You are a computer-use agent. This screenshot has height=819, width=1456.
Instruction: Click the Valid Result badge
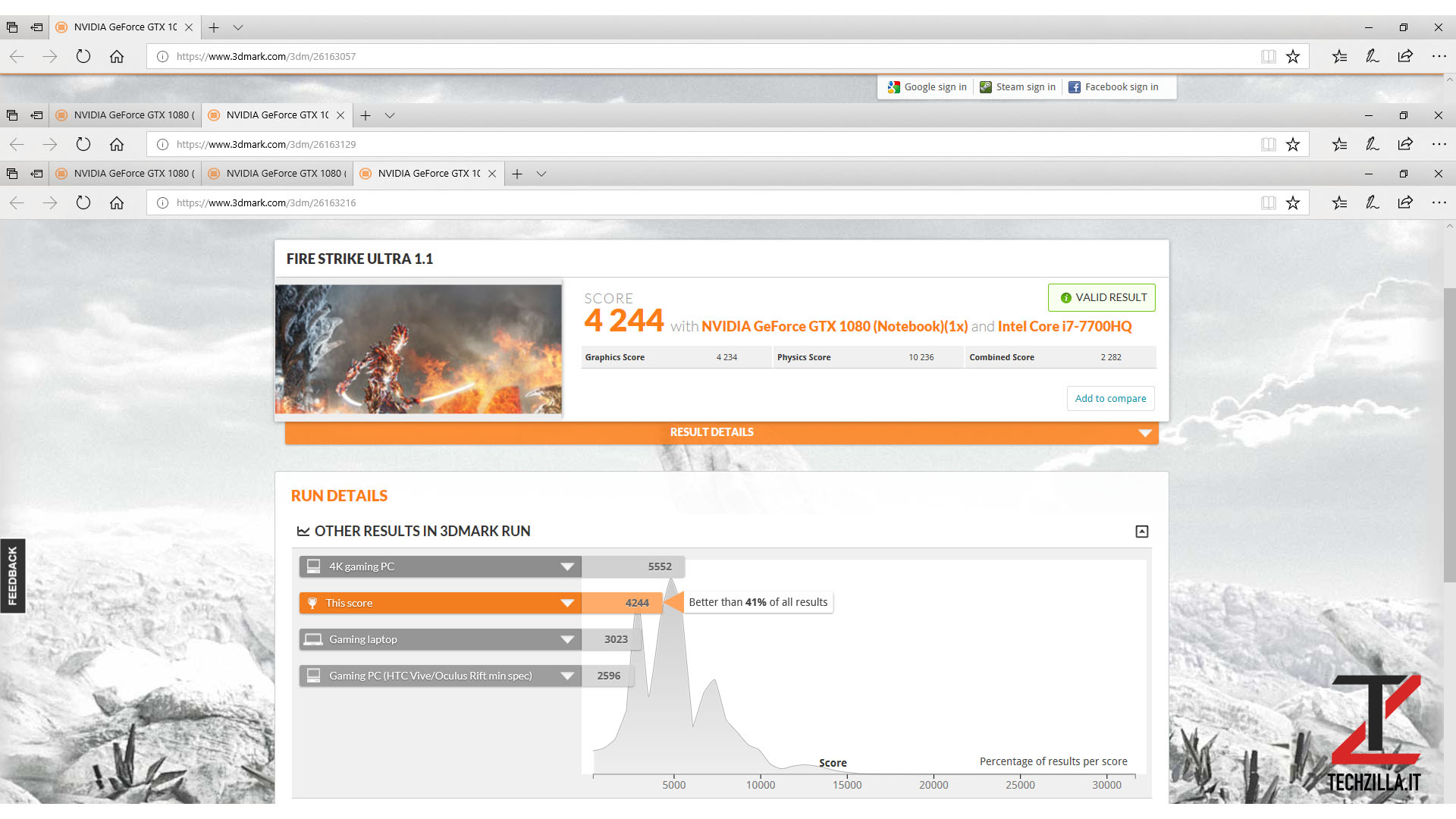click(x=1101, y=297)
